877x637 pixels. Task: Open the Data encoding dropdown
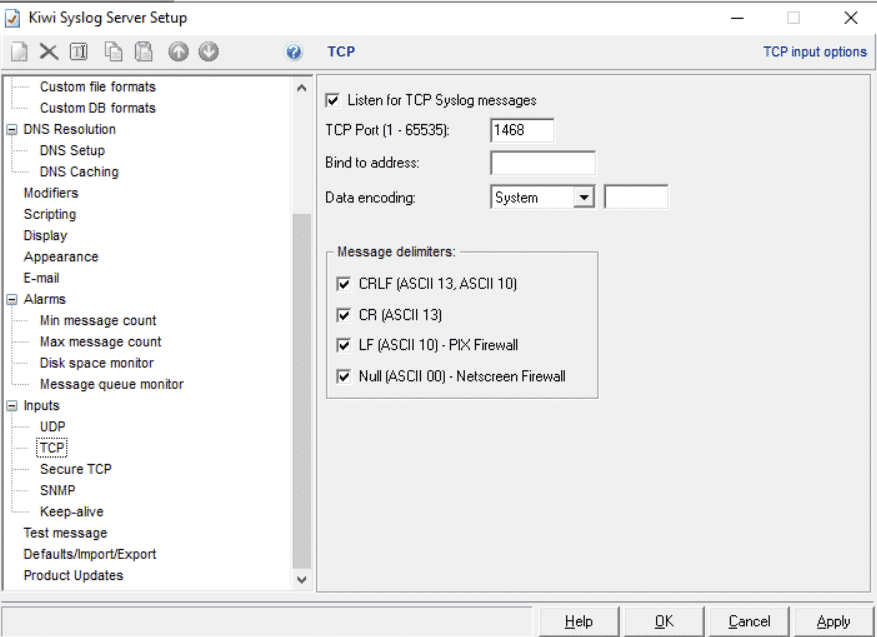[x=584, y=198]
